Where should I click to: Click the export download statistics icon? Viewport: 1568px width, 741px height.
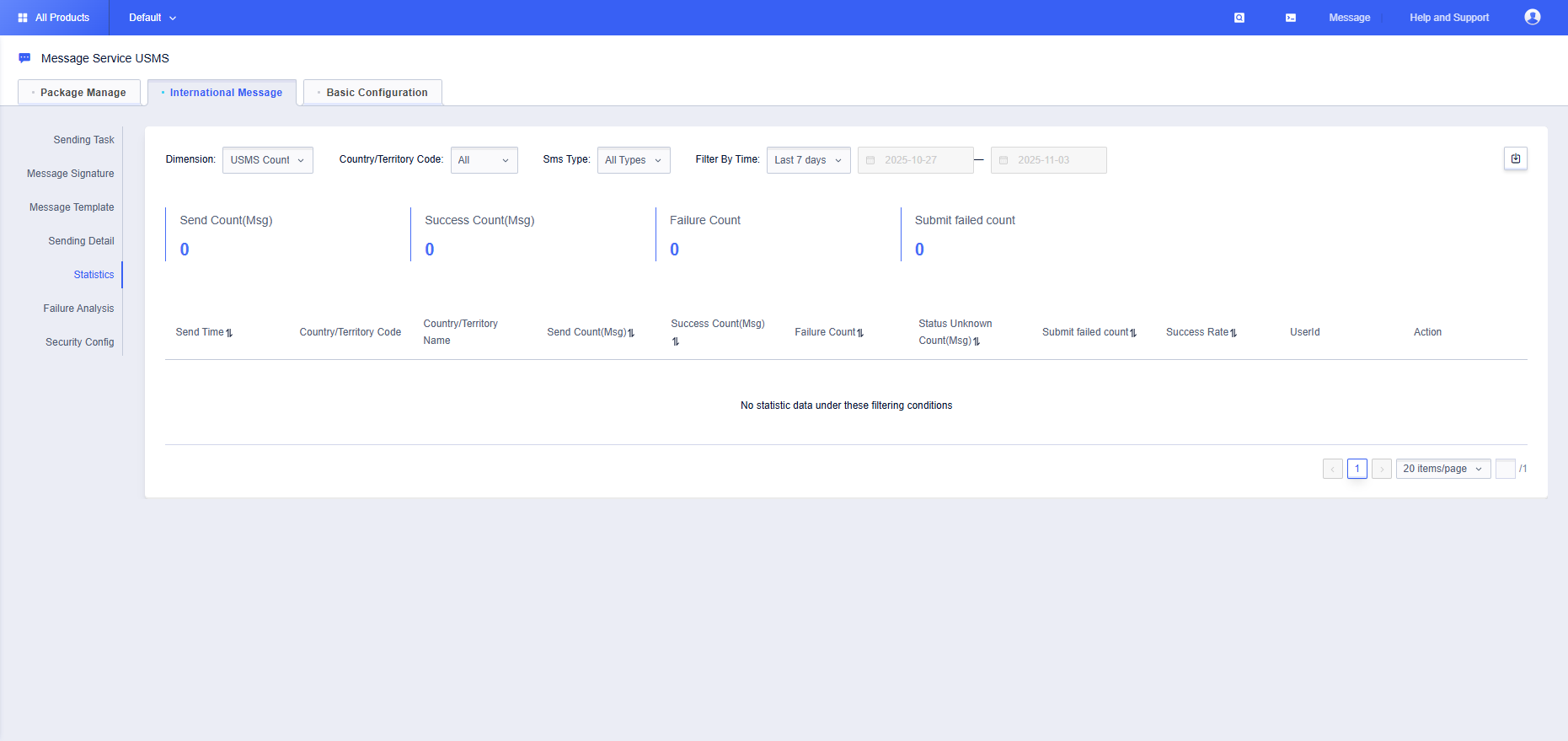1515,158
